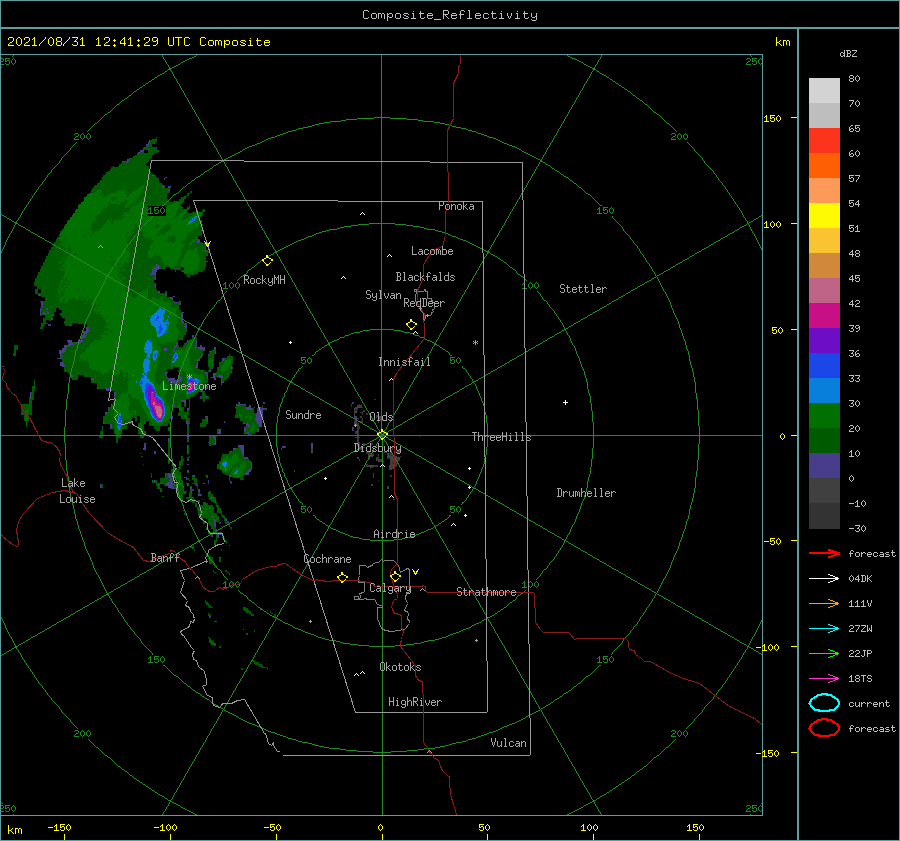The image size is (900, 841).
Task: Click the Lake Louise label
Action: [x=77, y=491]
